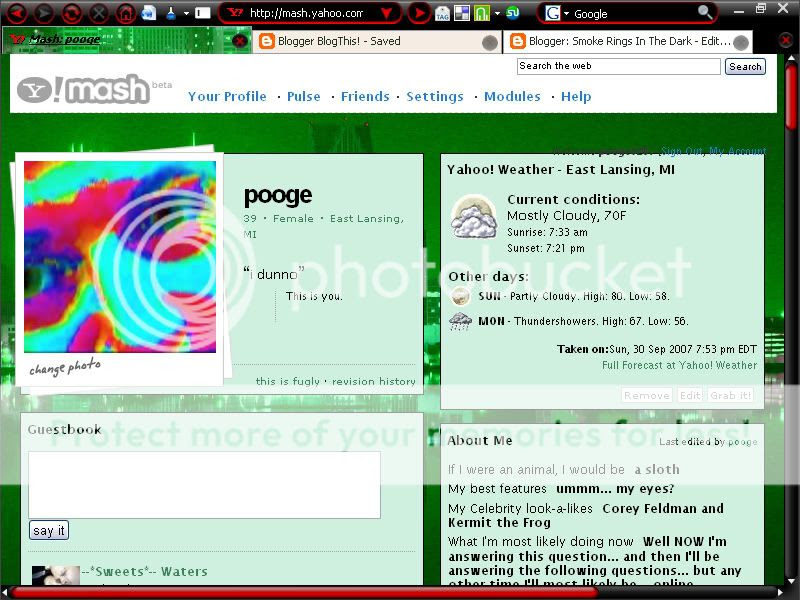The height and width of the screenshot is (600, 800).
Task: Click the Sweets Waters avatar thumbnail
Action: [x=56, y=575]
